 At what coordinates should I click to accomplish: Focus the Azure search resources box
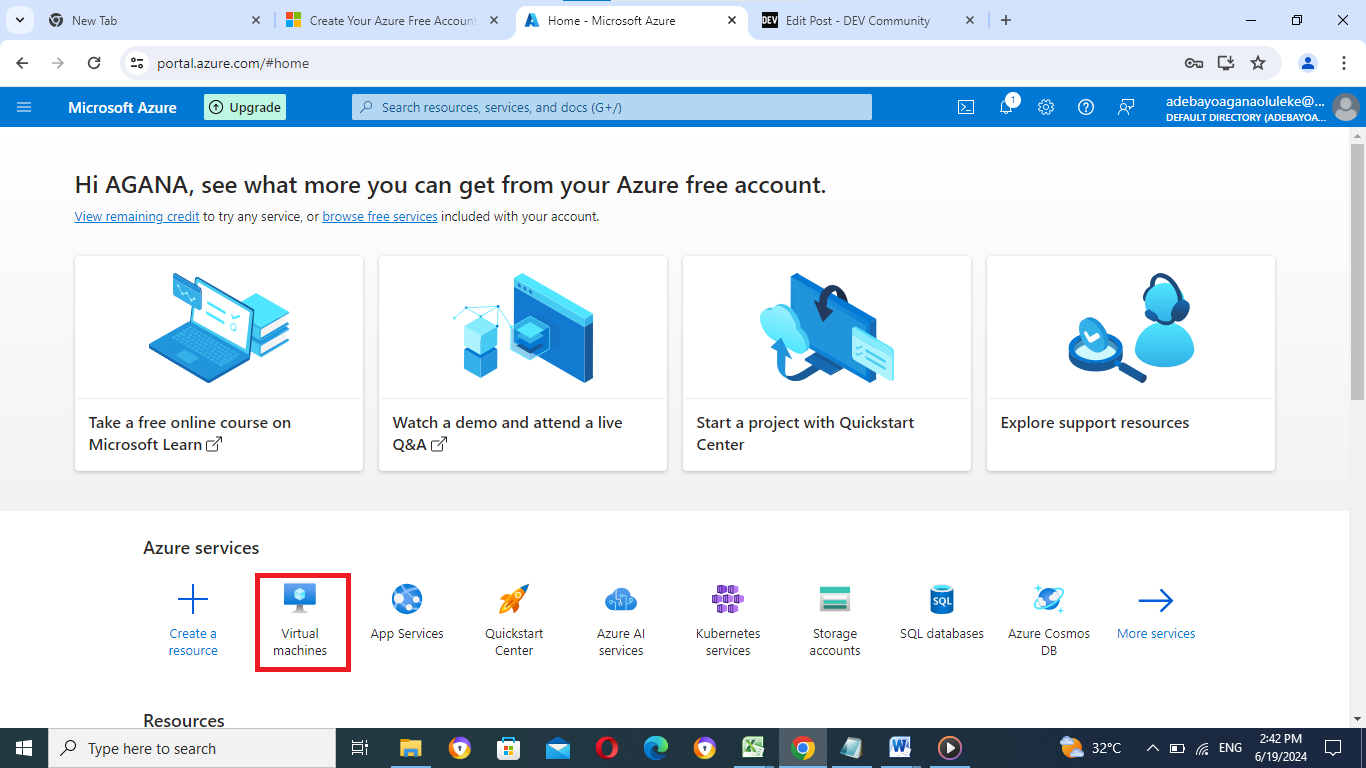coord(612,107)
